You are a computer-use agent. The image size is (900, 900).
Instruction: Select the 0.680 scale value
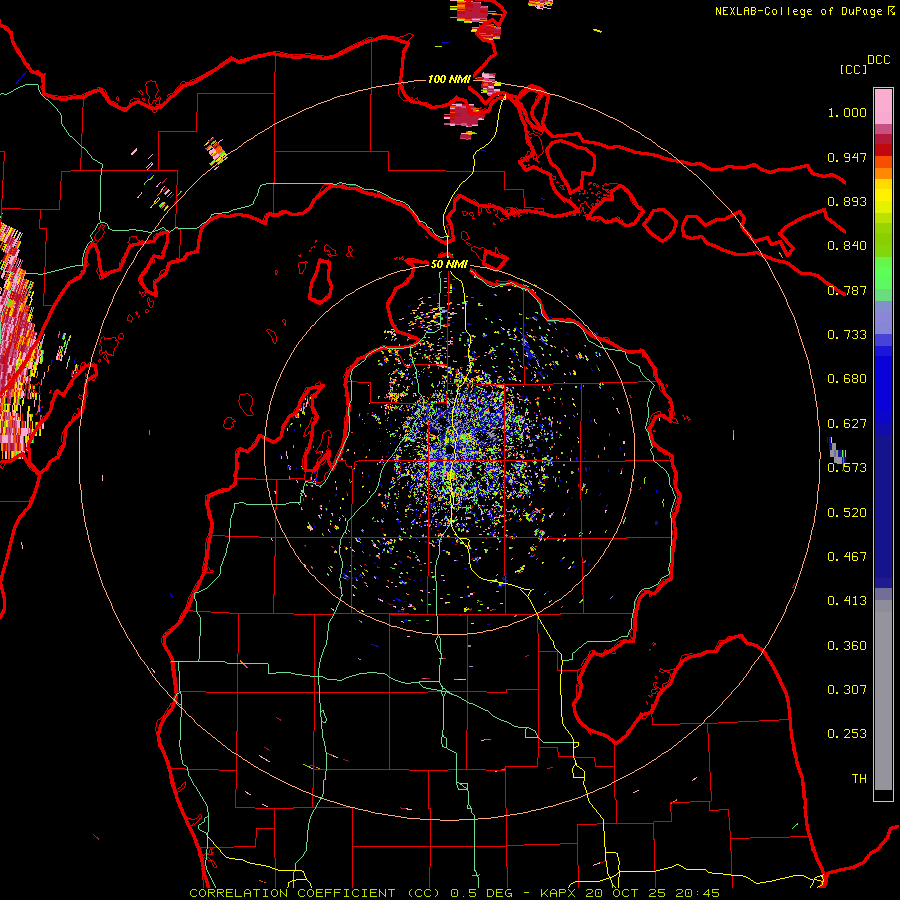[847, 379]
